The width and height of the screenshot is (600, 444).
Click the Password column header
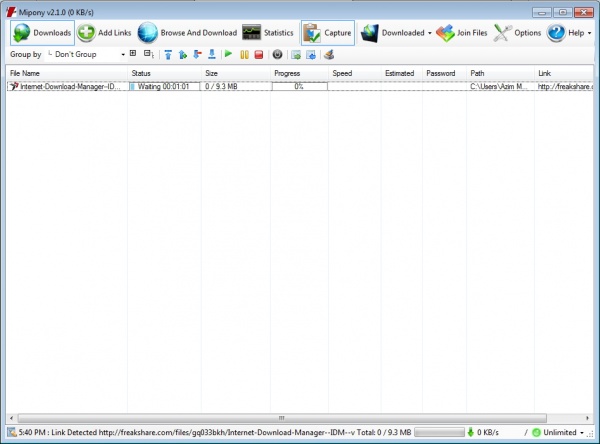point(444,73)
